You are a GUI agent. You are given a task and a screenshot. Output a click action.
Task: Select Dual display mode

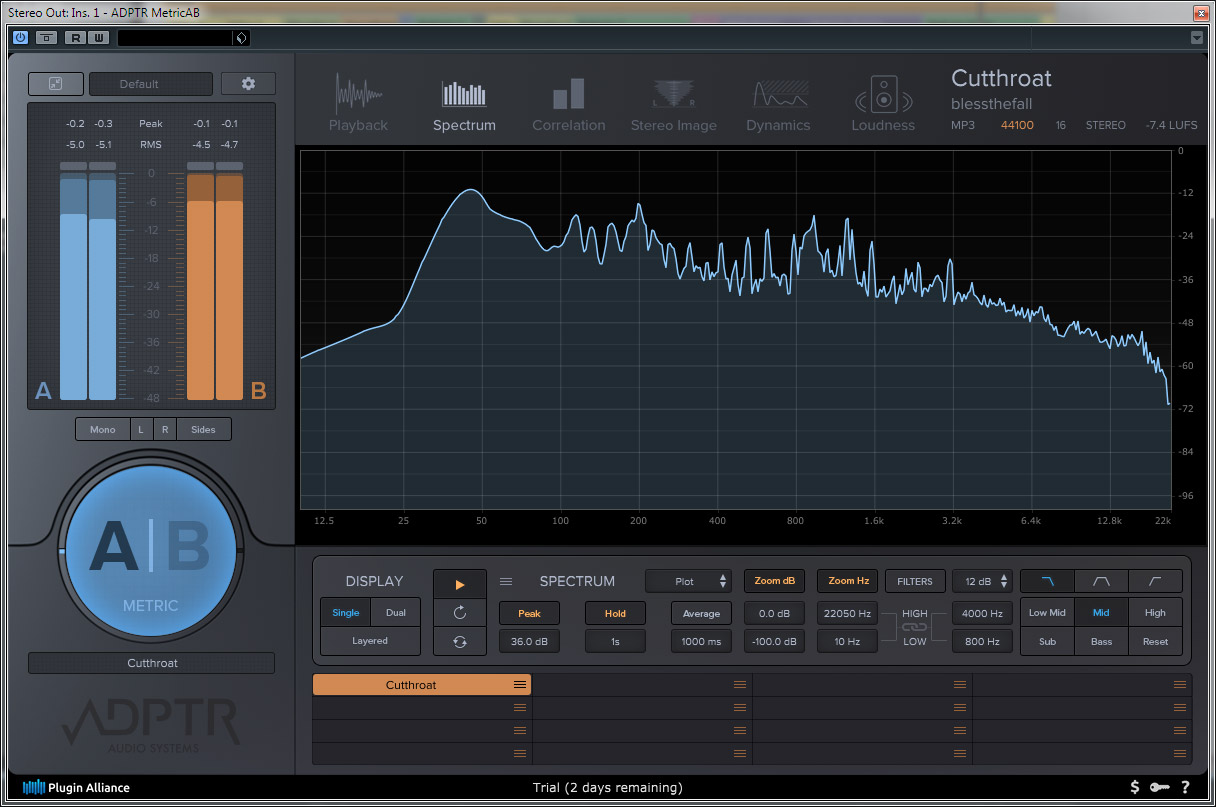396,613
